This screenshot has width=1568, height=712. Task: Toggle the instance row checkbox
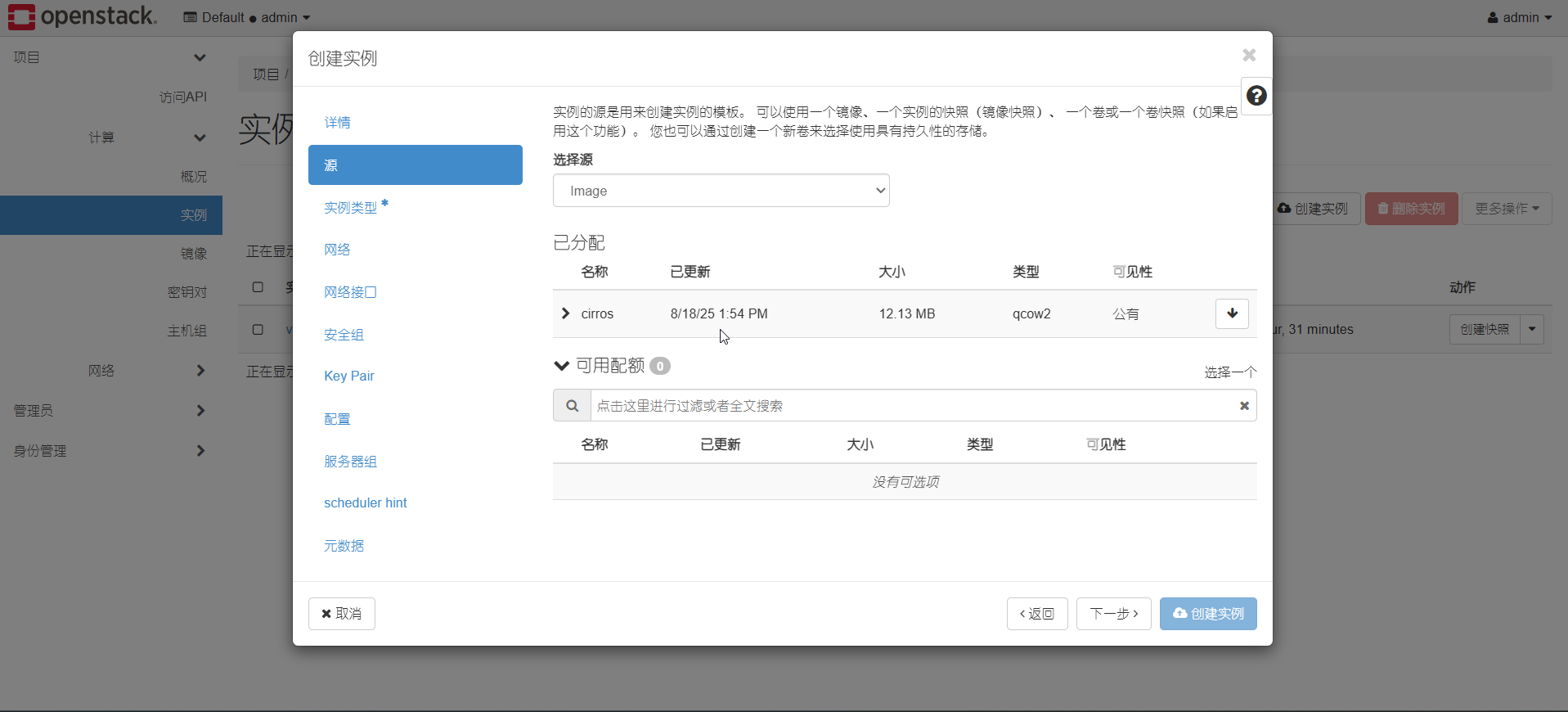coord(258,329)
